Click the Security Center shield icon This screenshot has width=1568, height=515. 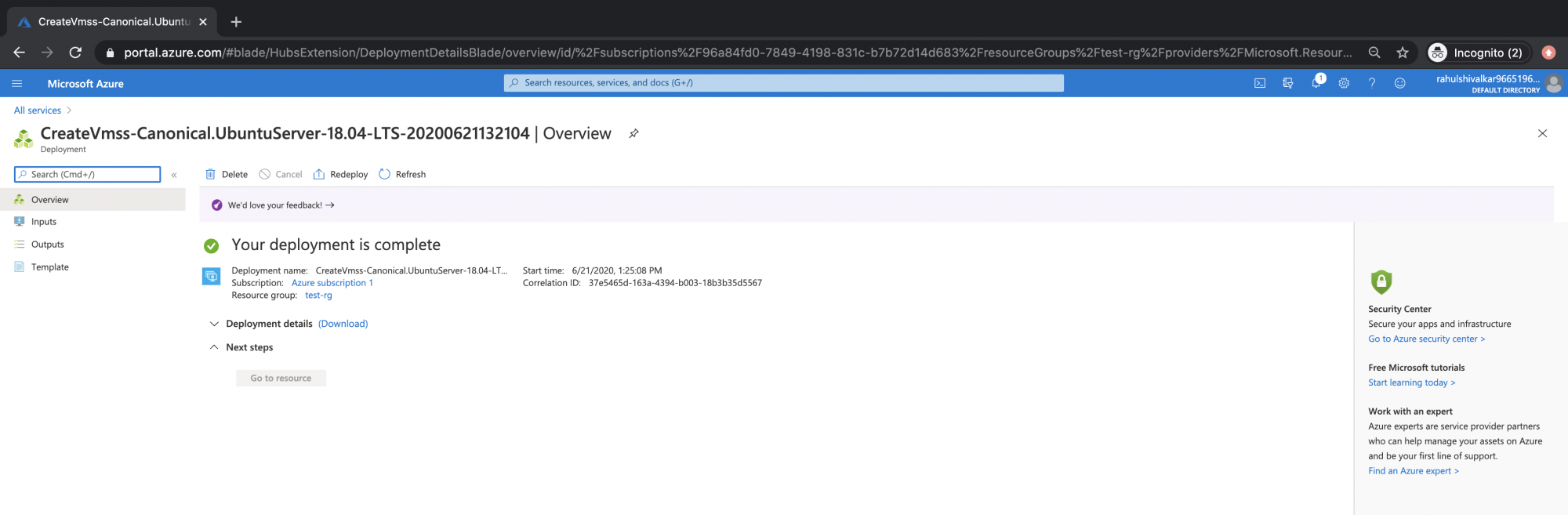click(1381, 281)
